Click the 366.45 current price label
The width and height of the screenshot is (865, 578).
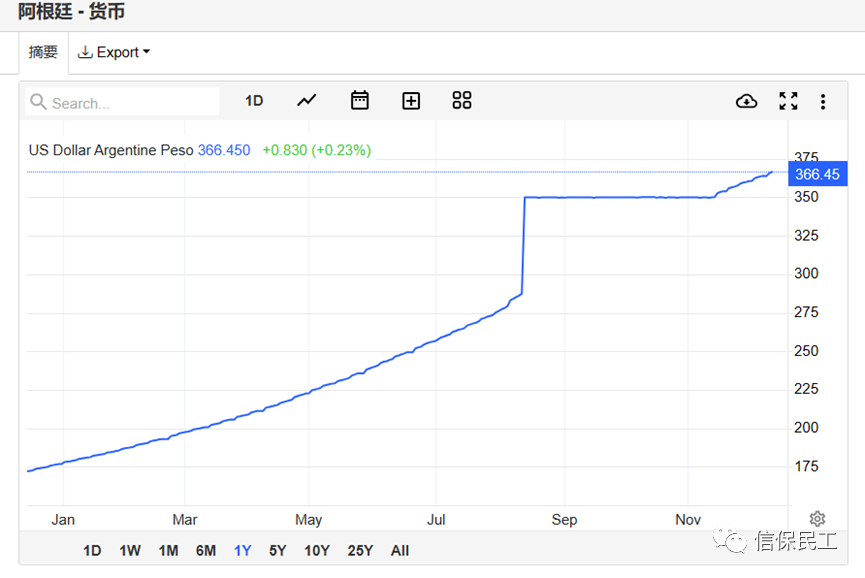point(818,174)
